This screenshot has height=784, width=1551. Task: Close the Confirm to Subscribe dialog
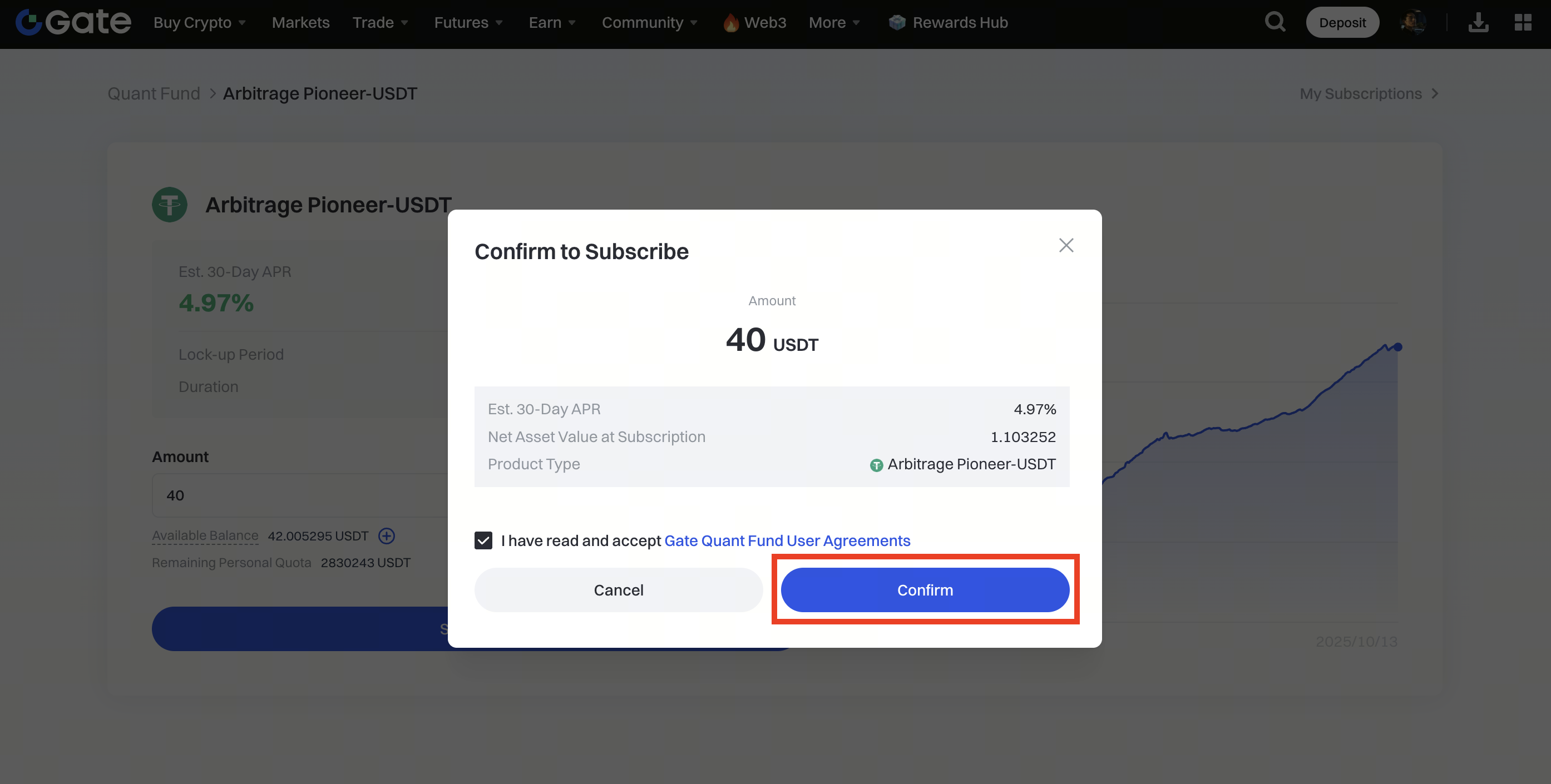pos(1066,246)
